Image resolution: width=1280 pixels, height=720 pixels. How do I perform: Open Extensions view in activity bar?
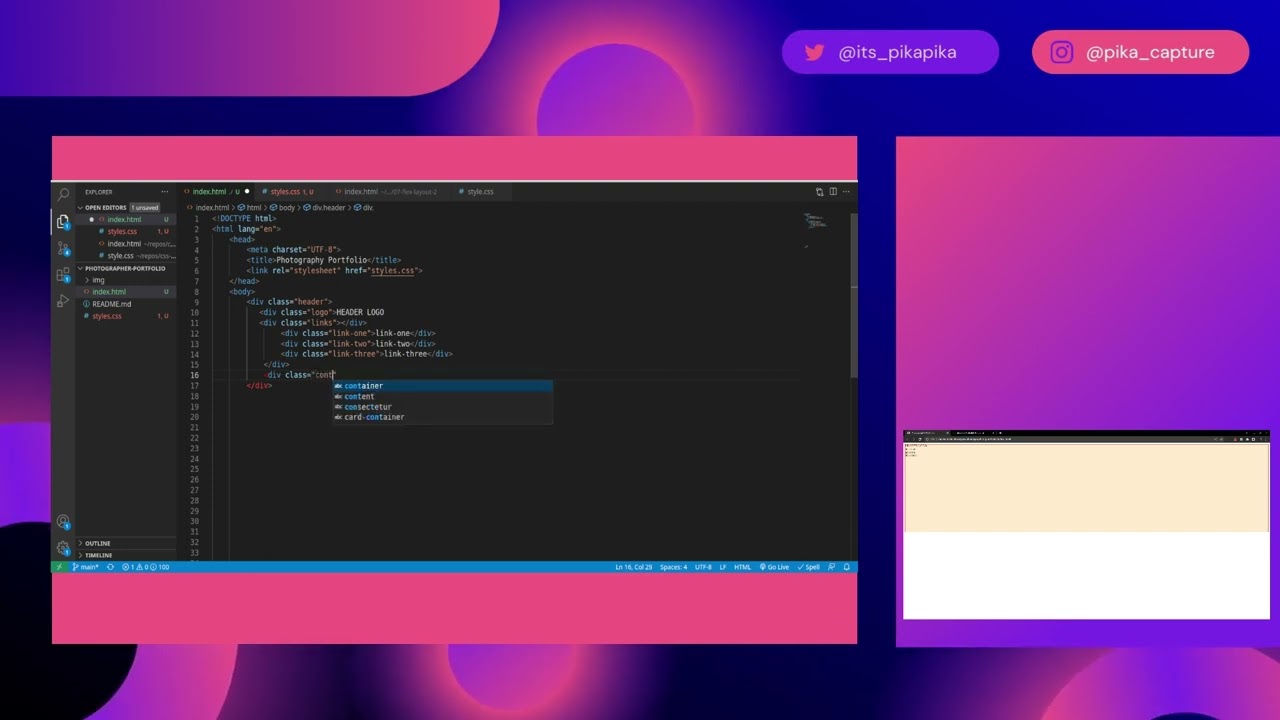click(63, 274)
